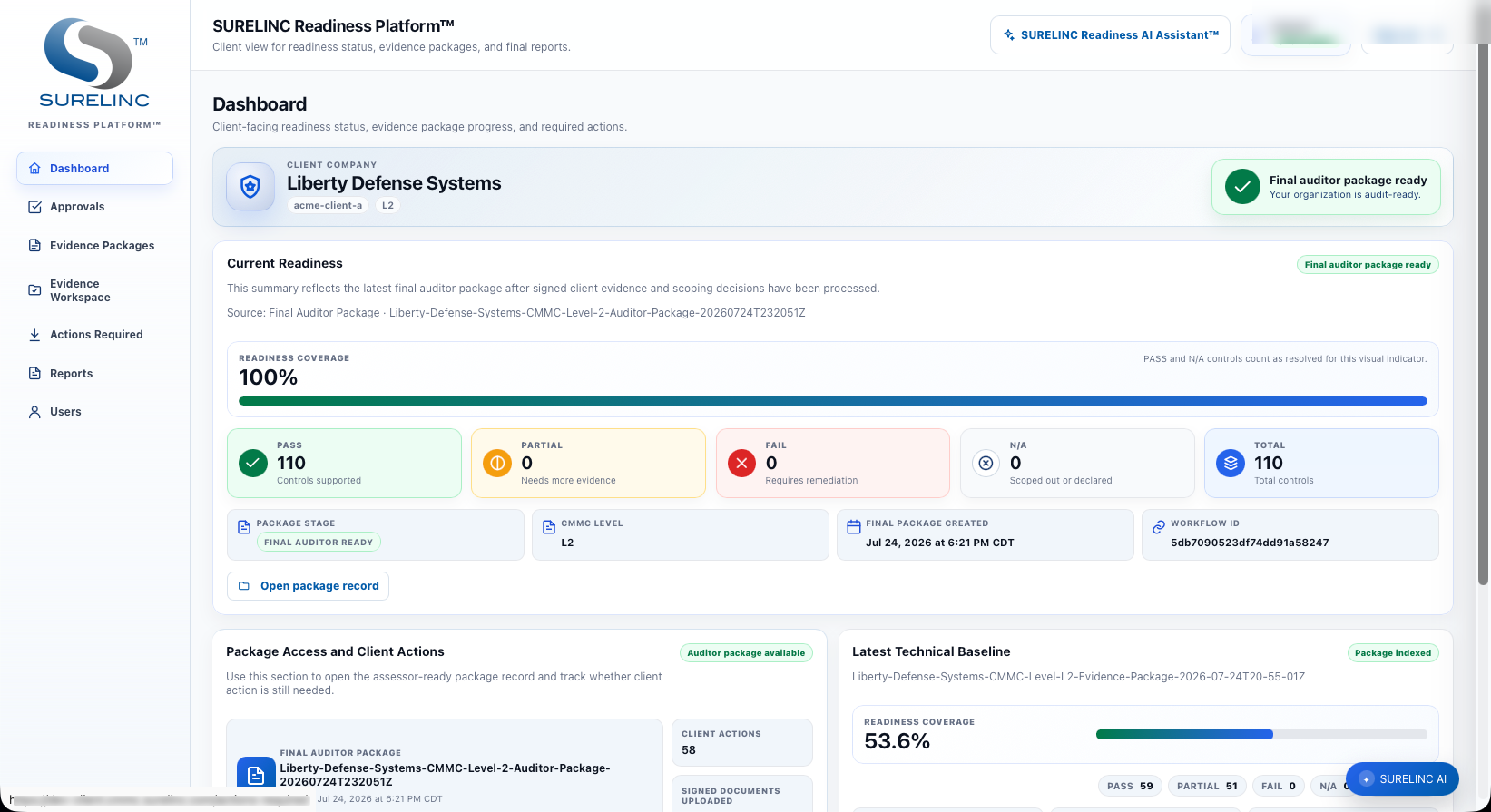Screen dimensions: 1491x812
Task: Click the document icon beside CMMC LEVEL
Action: coord(548,527)
